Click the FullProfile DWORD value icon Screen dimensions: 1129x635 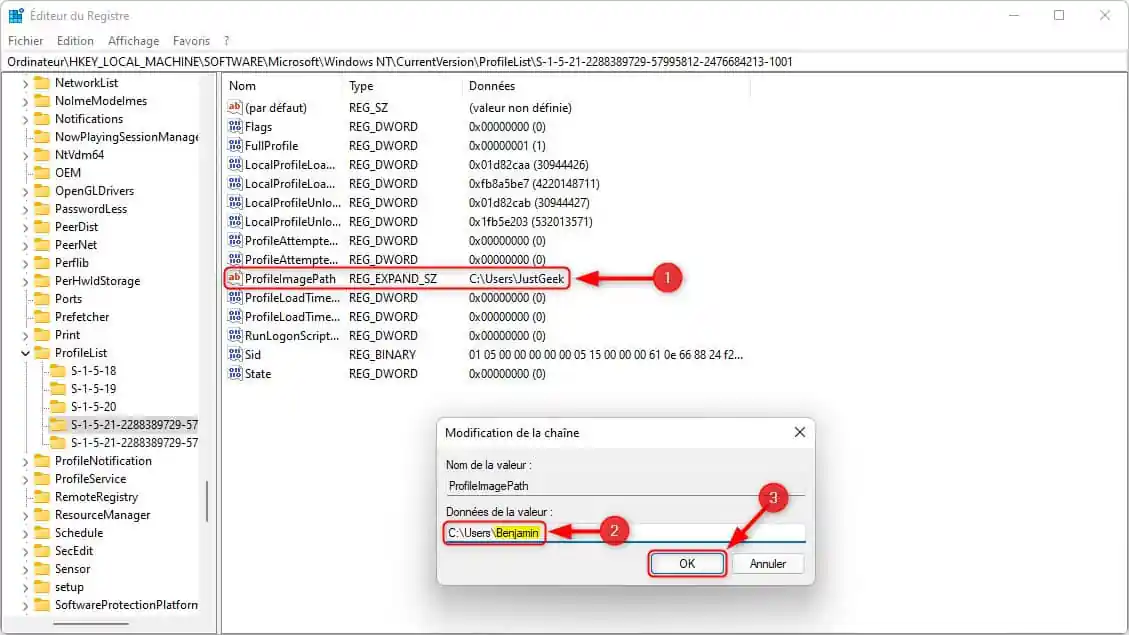(x=235, y=145)
